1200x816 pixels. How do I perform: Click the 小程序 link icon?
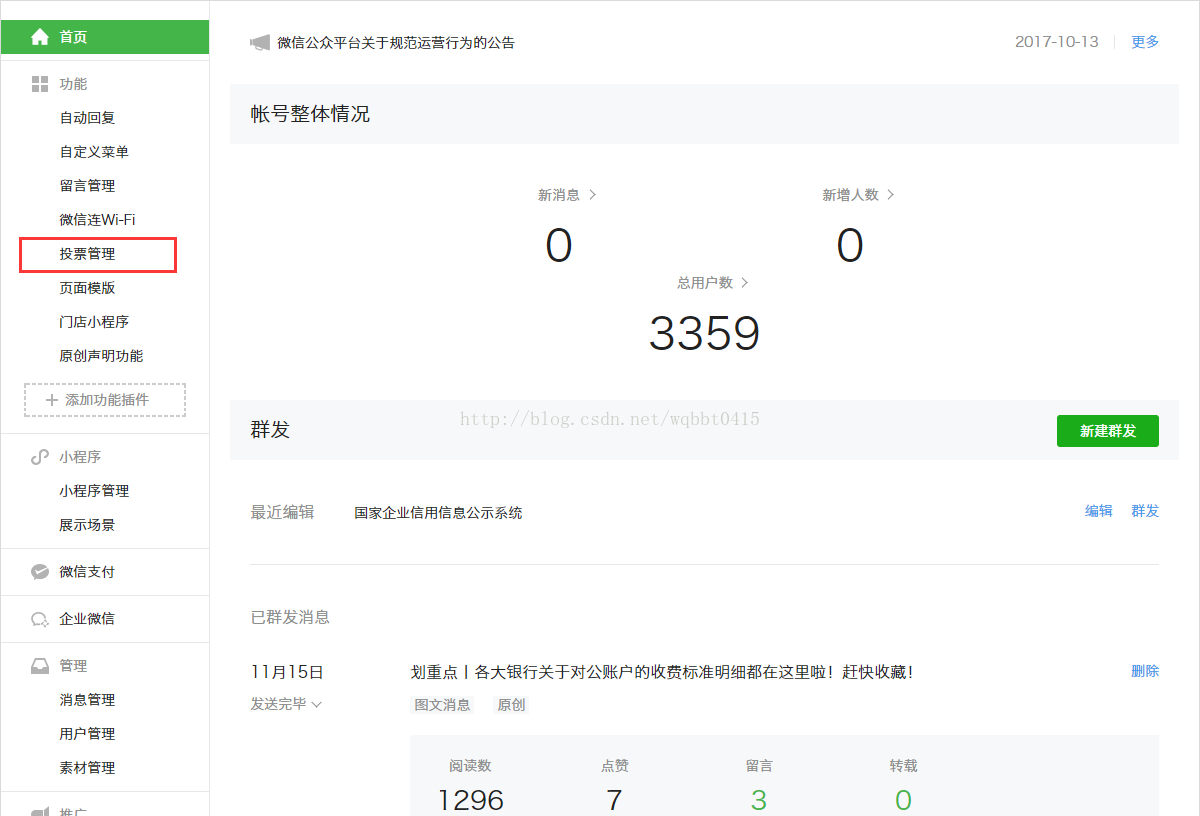pos(40,457)
